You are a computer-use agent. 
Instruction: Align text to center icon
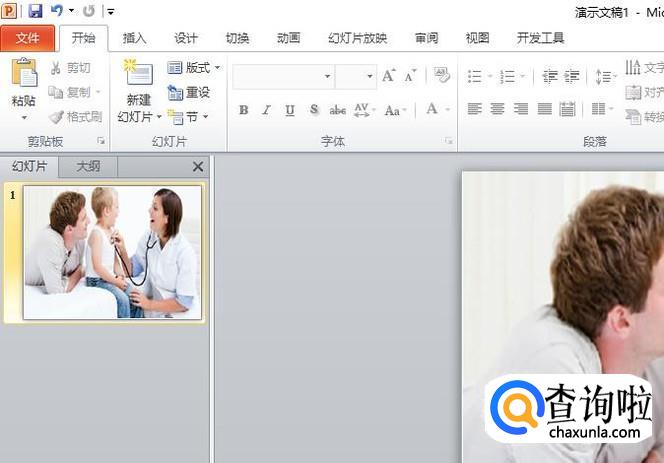pos(497,109)
